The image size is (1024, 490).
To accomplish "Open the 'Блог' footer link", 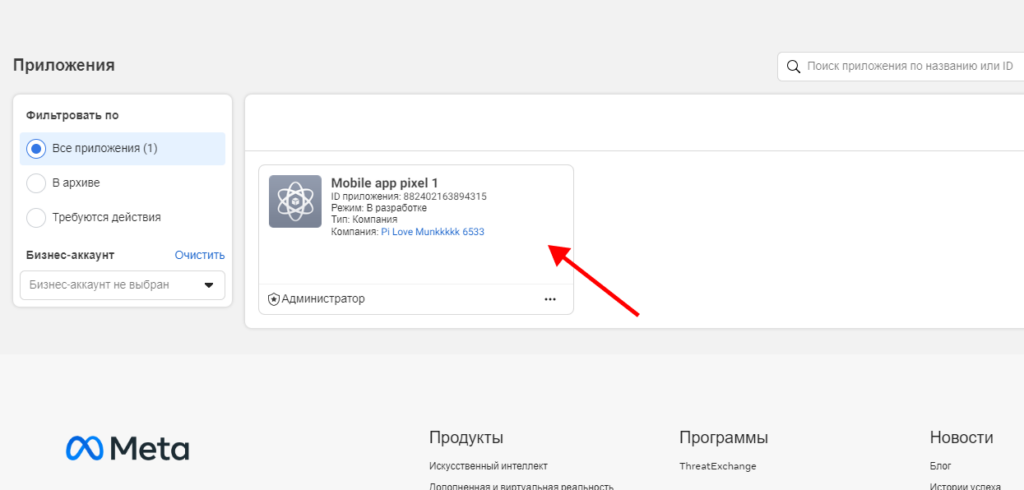I will tap(941, 466).
